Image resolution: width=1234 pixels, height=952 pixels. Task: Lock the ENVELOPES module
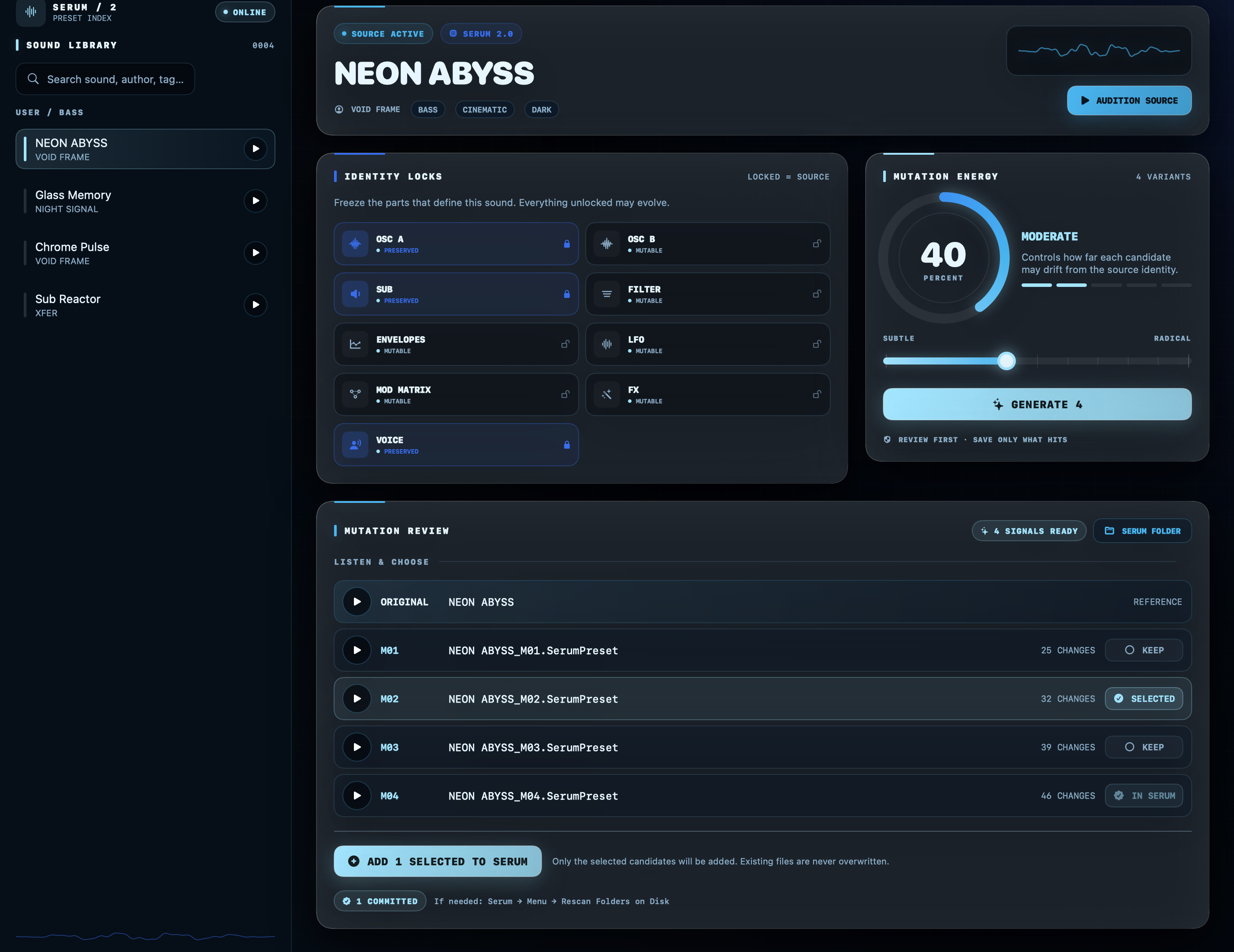click(x=565, y=345)
